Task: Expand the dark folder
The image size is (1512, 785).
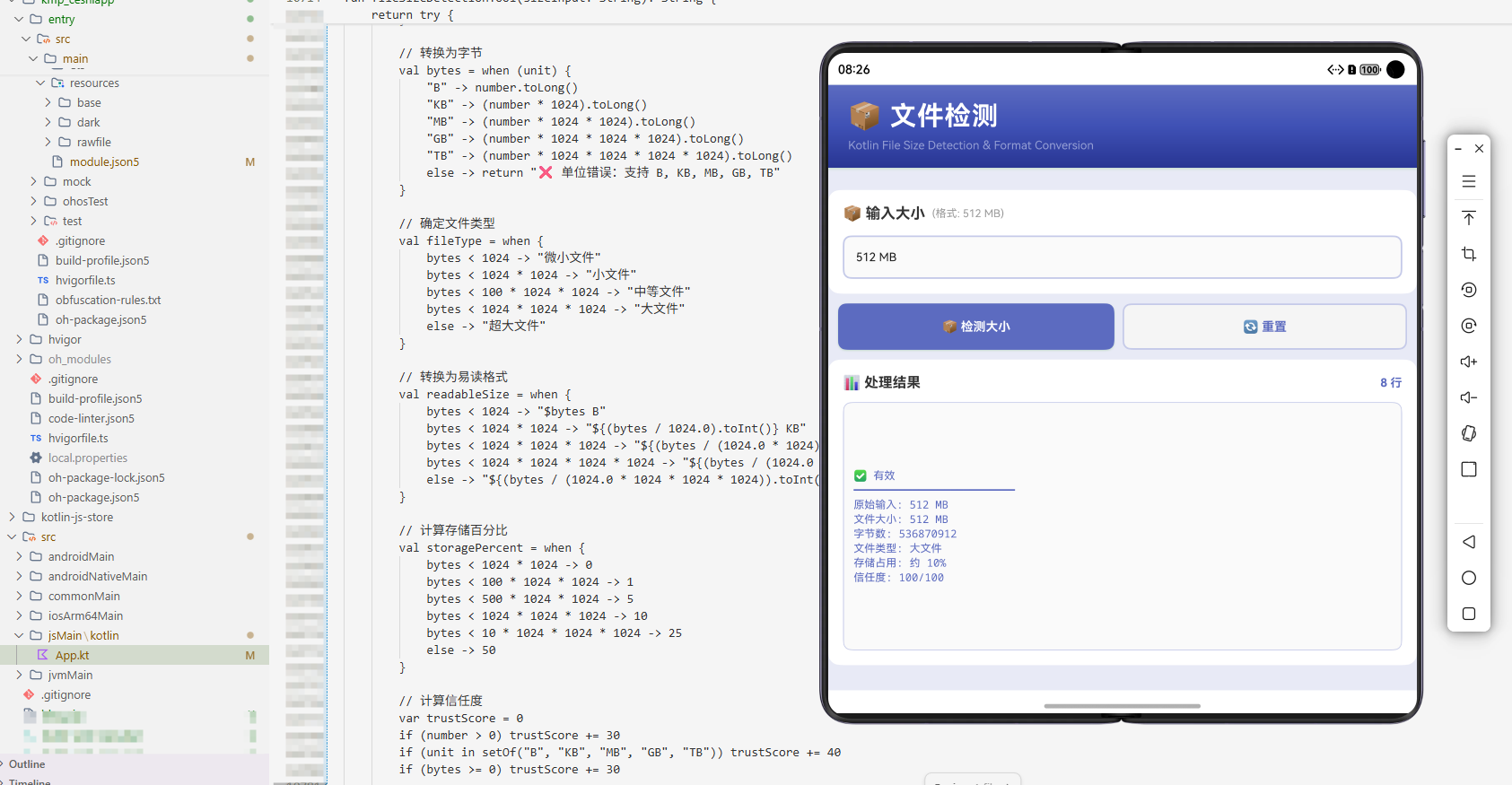Action: pos(48,122)
